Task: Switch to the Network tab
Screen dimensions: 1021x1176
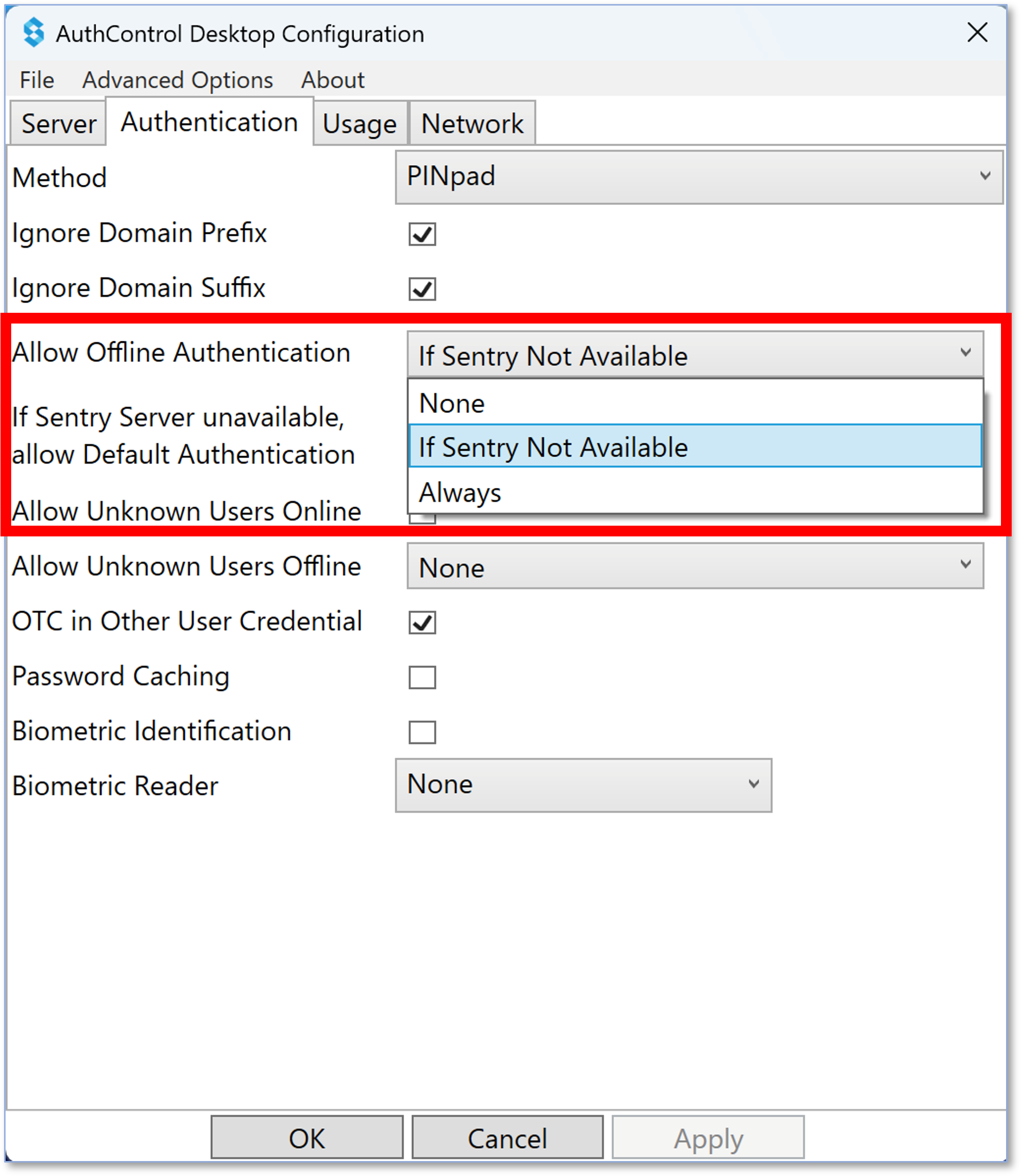Action: point(472,123)
